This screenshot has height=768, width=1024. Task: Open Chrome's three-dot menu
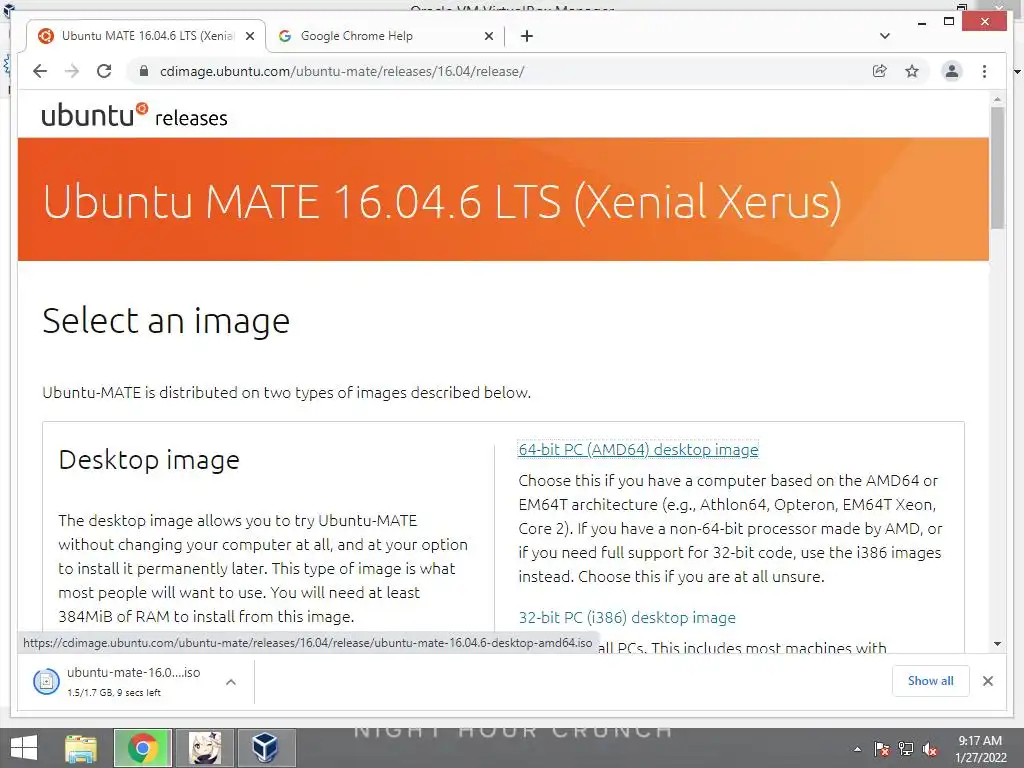[x=984, y=71]
